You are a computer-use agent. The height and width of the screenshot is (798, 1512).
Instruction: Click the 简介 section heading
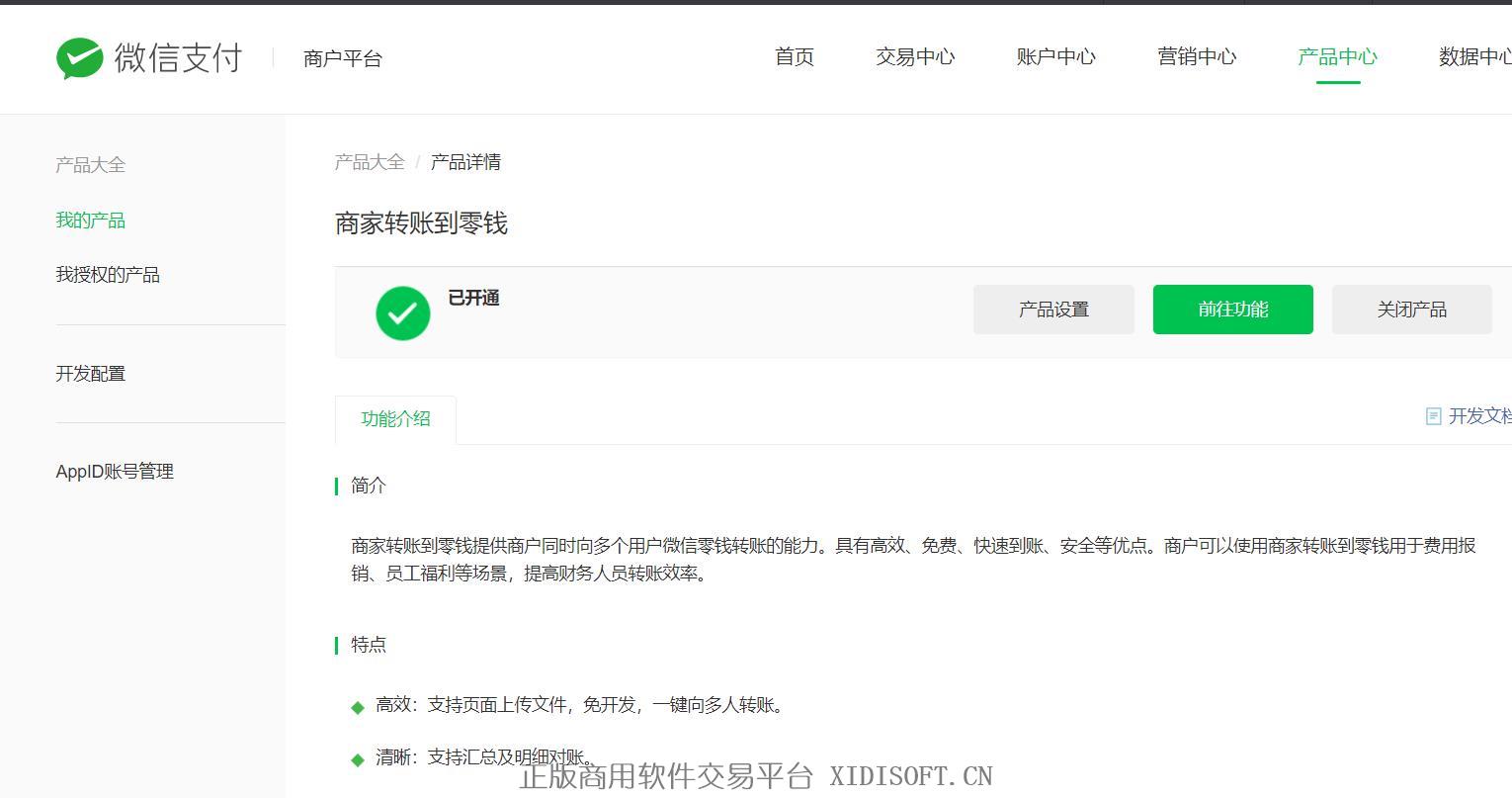[369, 486]
